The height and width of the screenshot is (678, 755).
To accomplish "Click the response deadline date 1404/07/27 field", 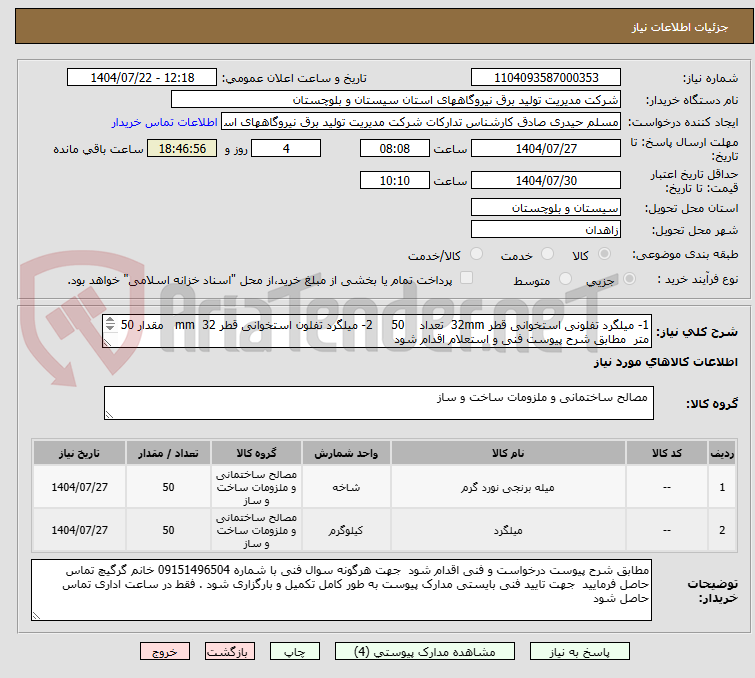I will point(546,148).
